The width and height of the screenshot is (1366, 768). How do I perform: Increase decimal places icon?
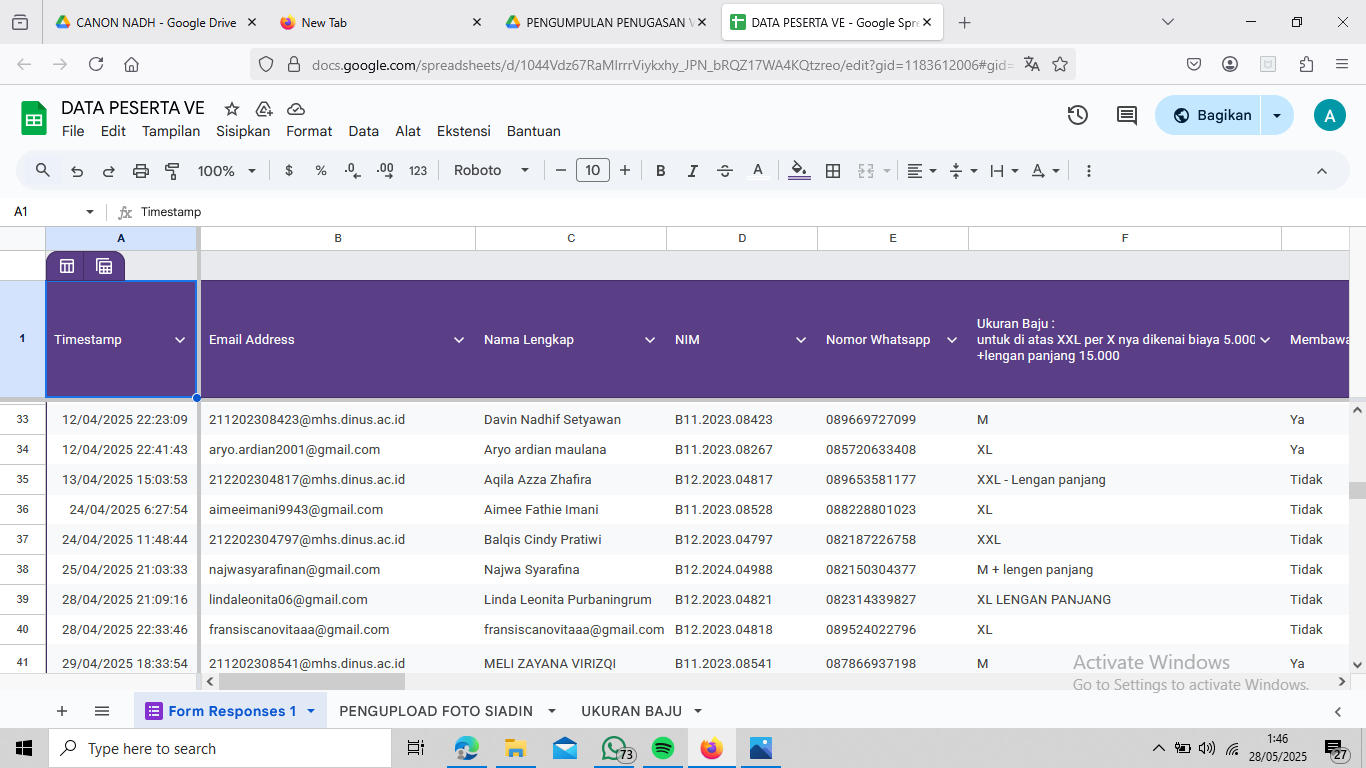coord(385,171)
